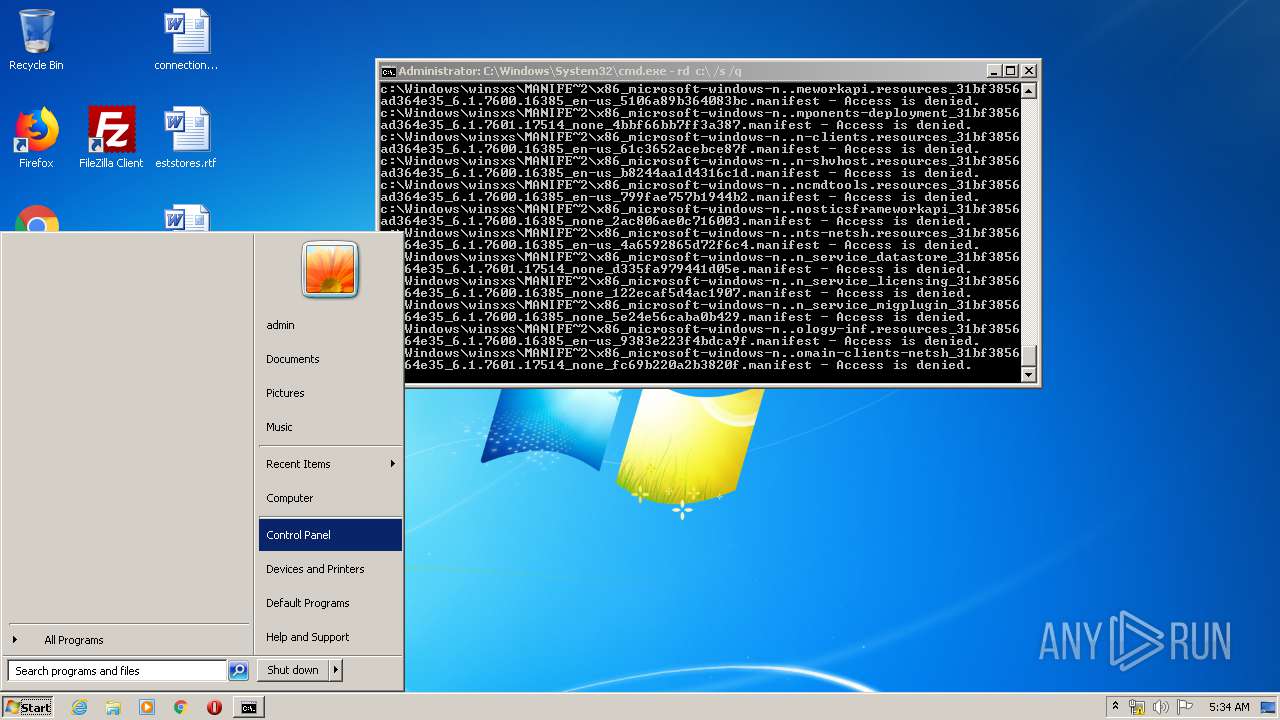The image size is (1280, 720).
Task: Expand the Shut down options arrow
Action: [x=335, y=670]
